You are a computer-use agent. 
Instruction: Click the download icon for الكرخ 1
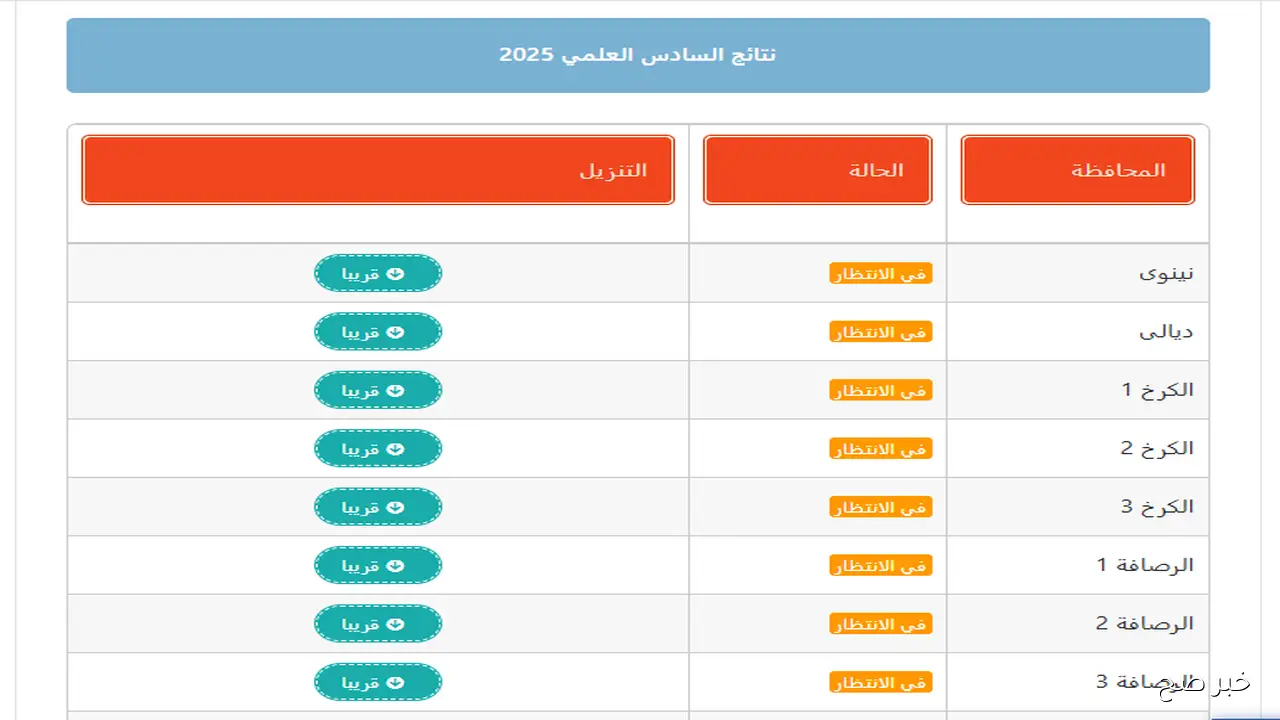(x=394, y=390)
